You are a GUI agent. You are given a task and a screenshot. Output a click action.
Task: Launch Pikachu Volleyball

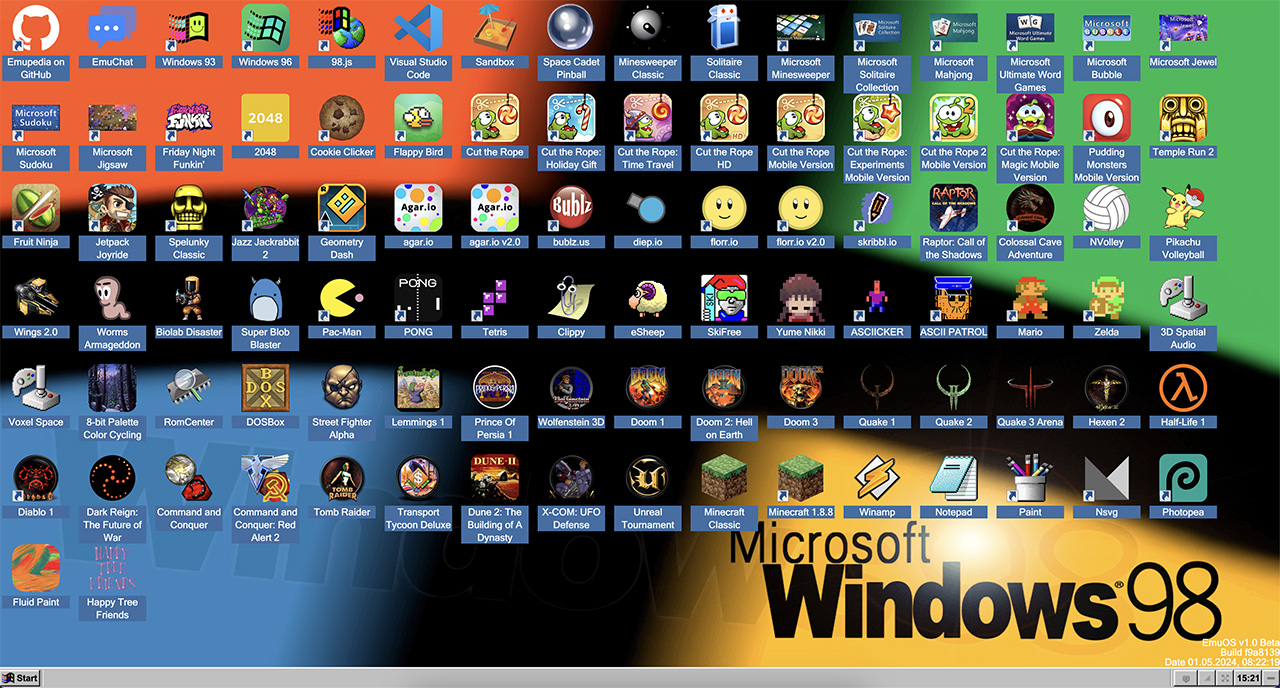tap(1183, 208)
